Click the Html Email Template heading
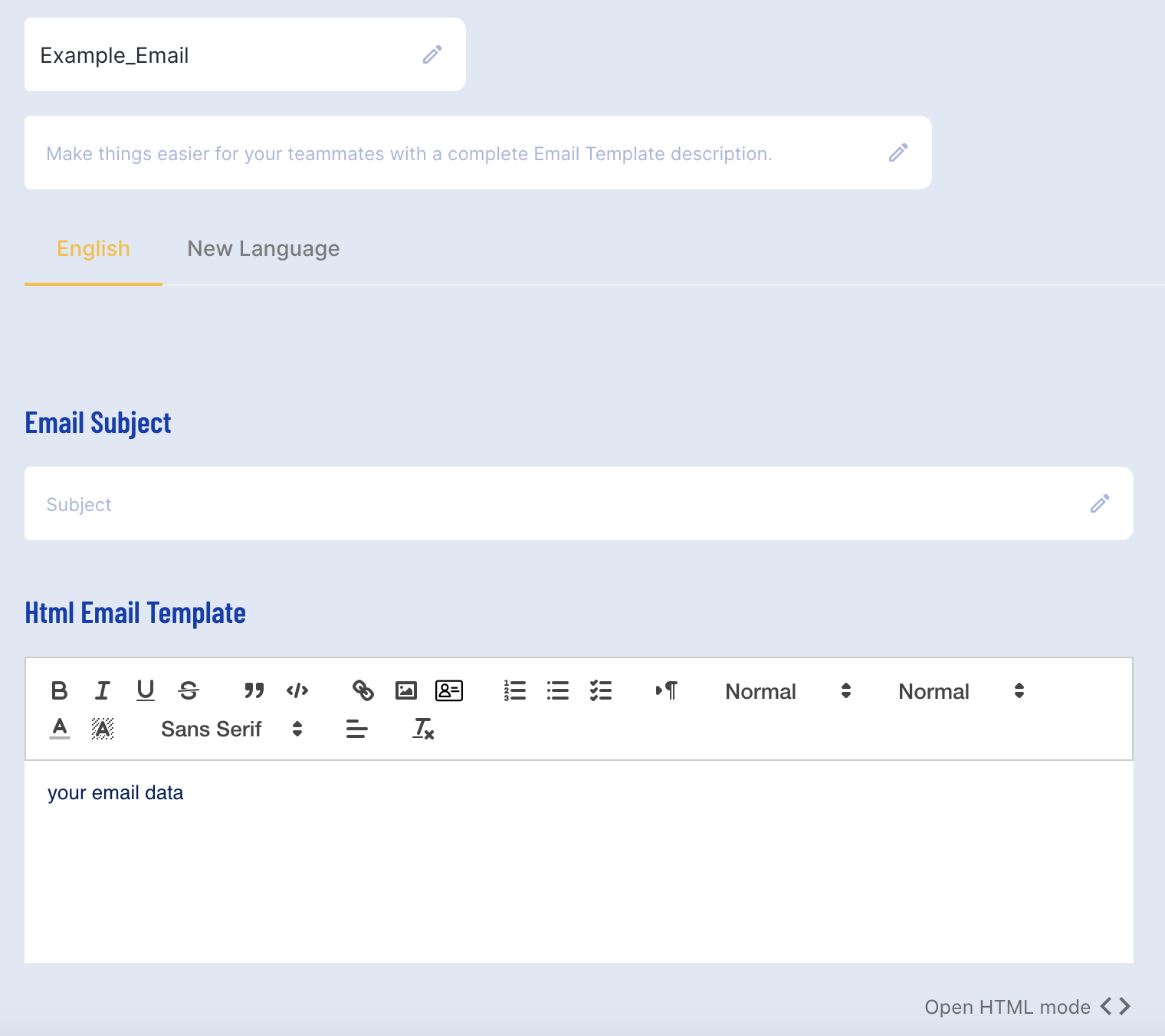Screen dimensions: 1165x1036 coord(136,613)
